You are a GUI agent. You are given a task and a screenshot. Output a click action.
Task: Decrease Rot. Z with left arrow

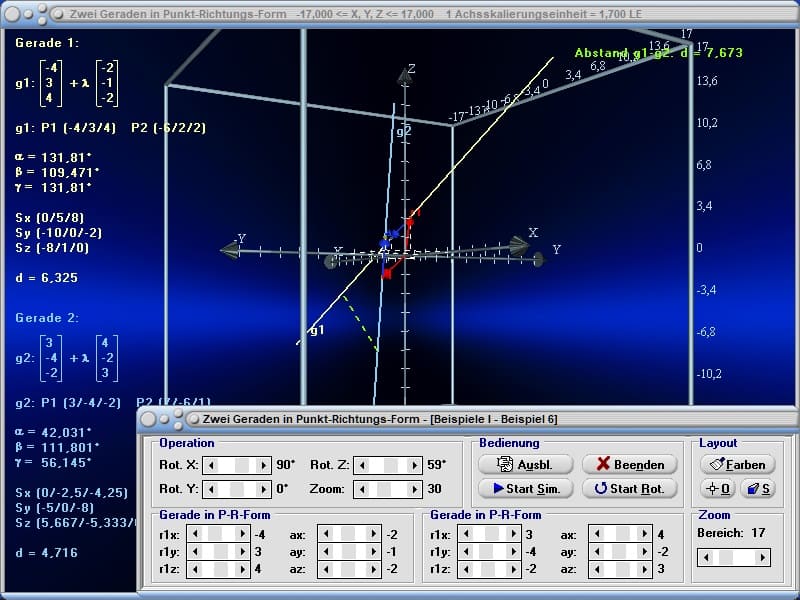pyautogui.click(x=362, y=465)
